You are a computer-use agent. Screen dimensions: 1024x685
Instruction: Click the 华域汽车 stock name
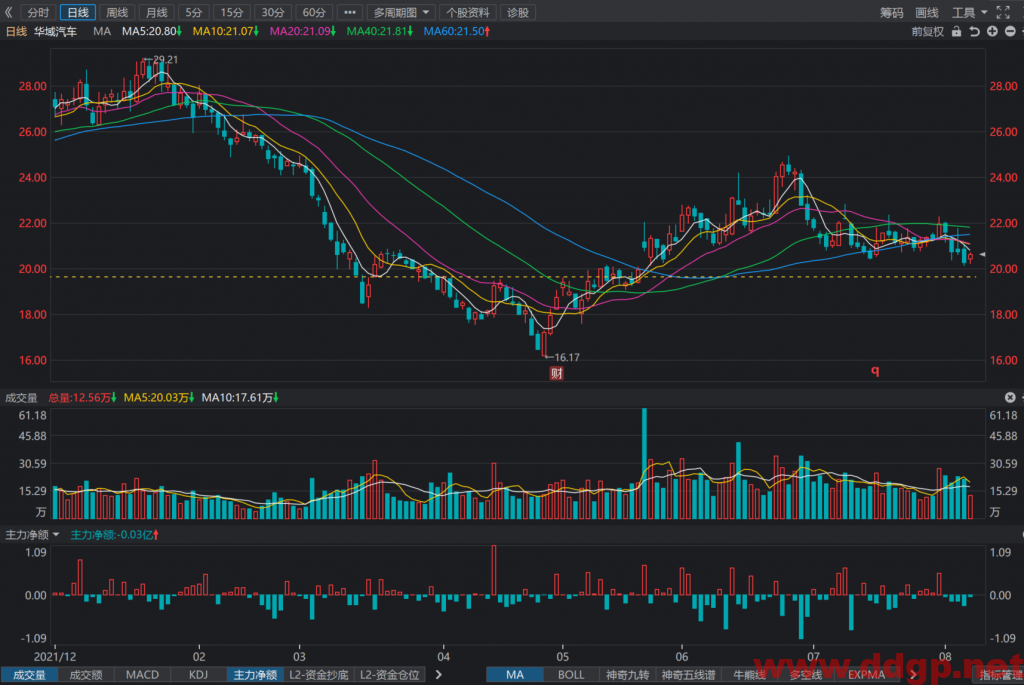point(56,31)
